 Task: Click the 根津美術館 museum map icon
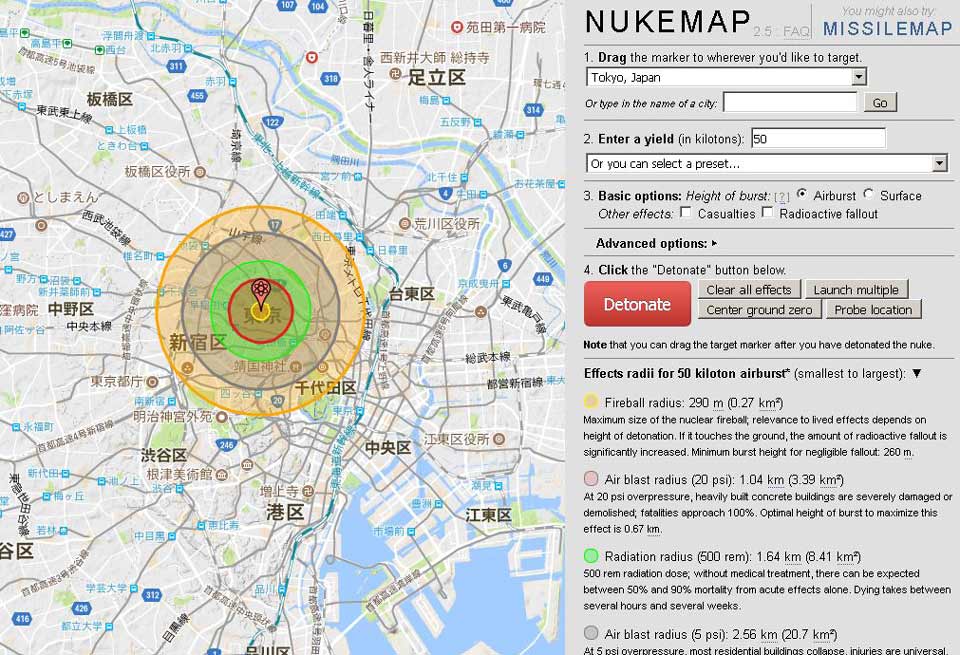(x=222, y=474)
